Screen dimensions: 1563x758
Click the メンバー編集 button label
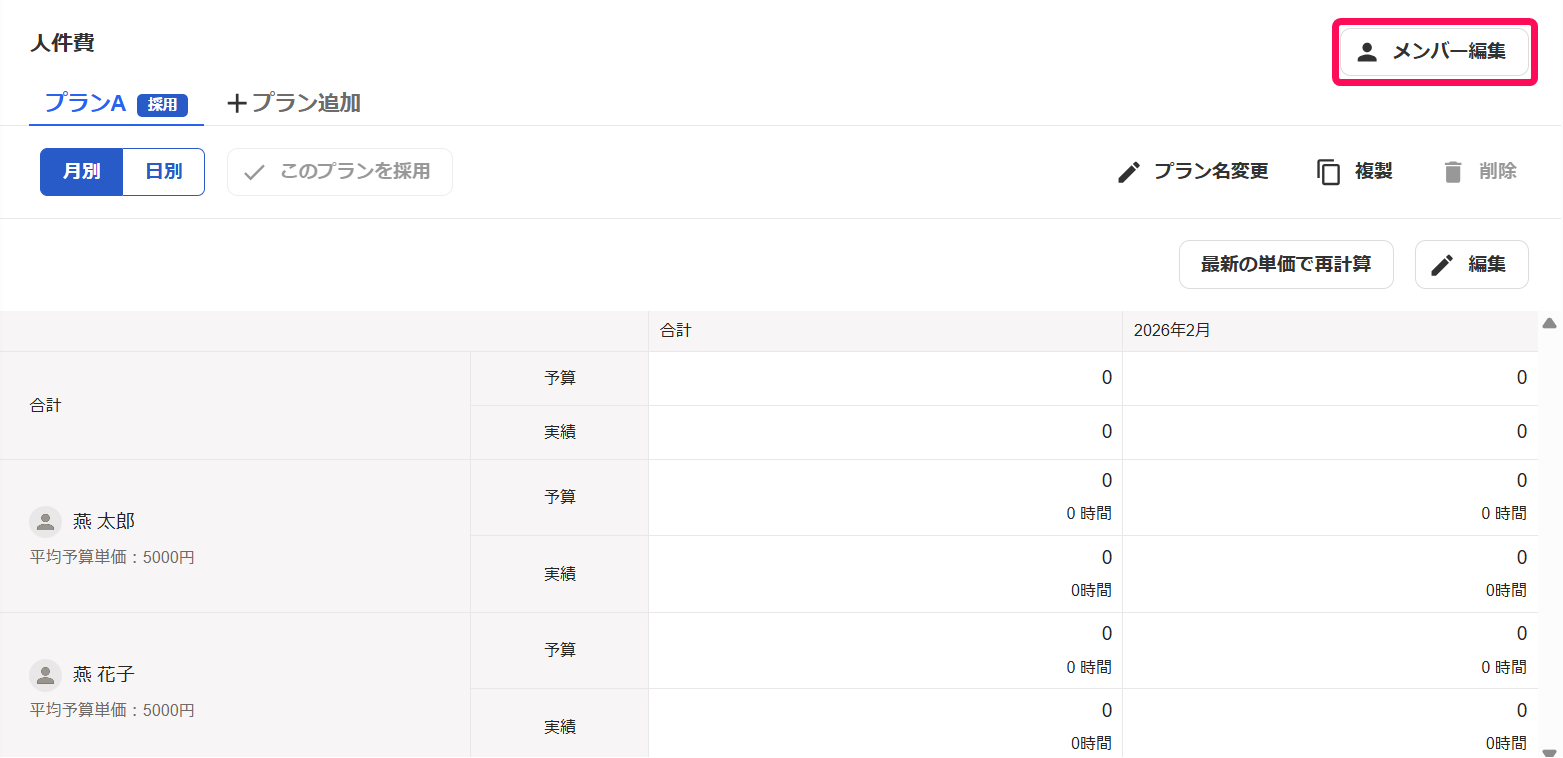pyautogui.click(x=1449, y=52)
